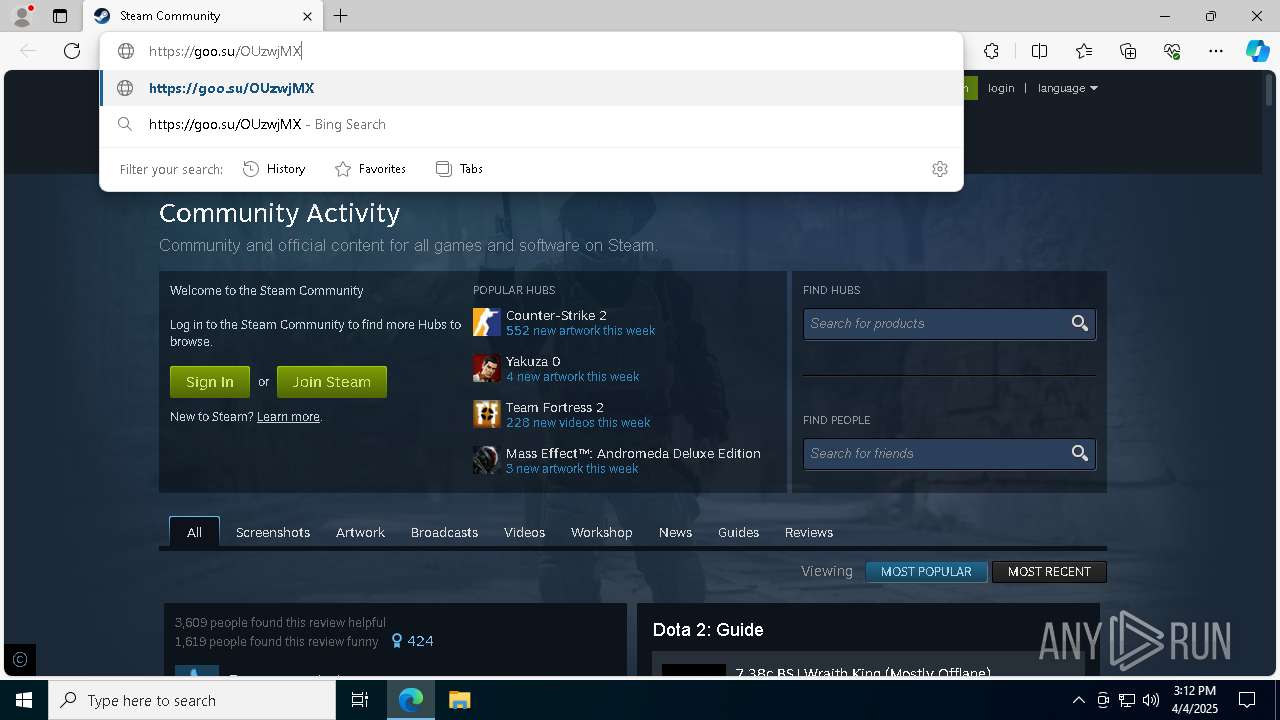
Task: Open Mass Effect Andromeda Deluxe Edition link
Action: [633, 453]
